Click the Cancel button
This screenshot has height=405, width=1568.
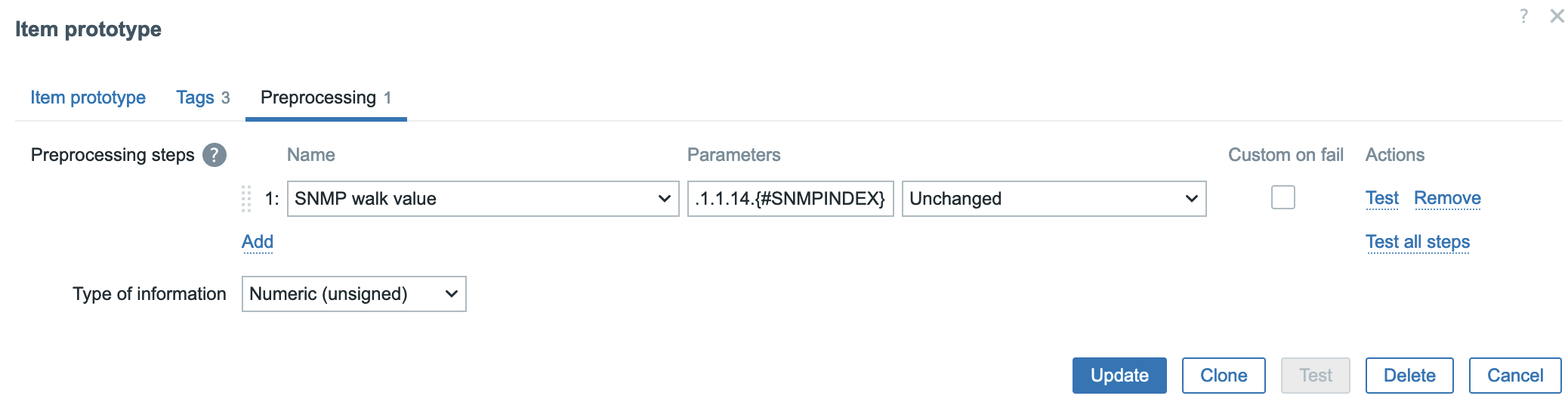(x=1514, y=376)
